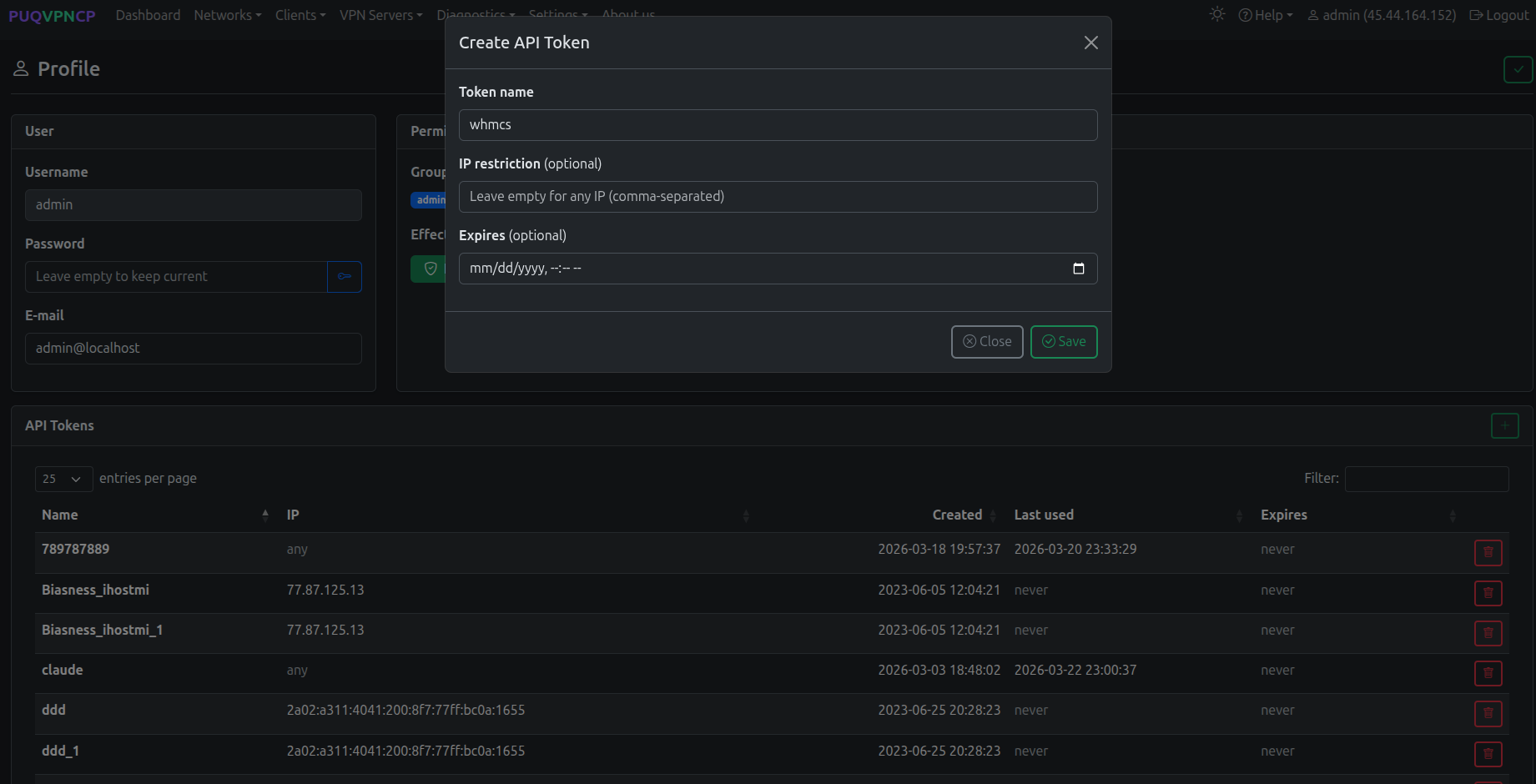Click the key icon to generate a password
The image size is (1536, 784).
pyautogui.click(x=345, y=276)
